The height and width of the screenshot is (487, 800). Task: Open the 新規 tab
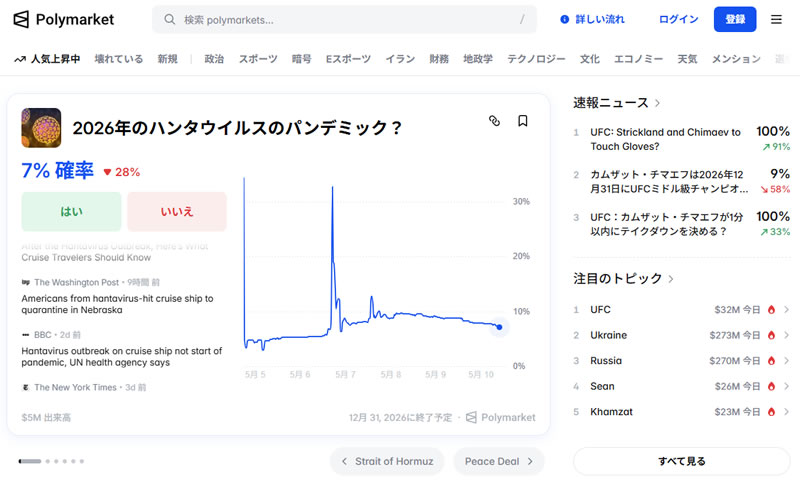[167, 59]
